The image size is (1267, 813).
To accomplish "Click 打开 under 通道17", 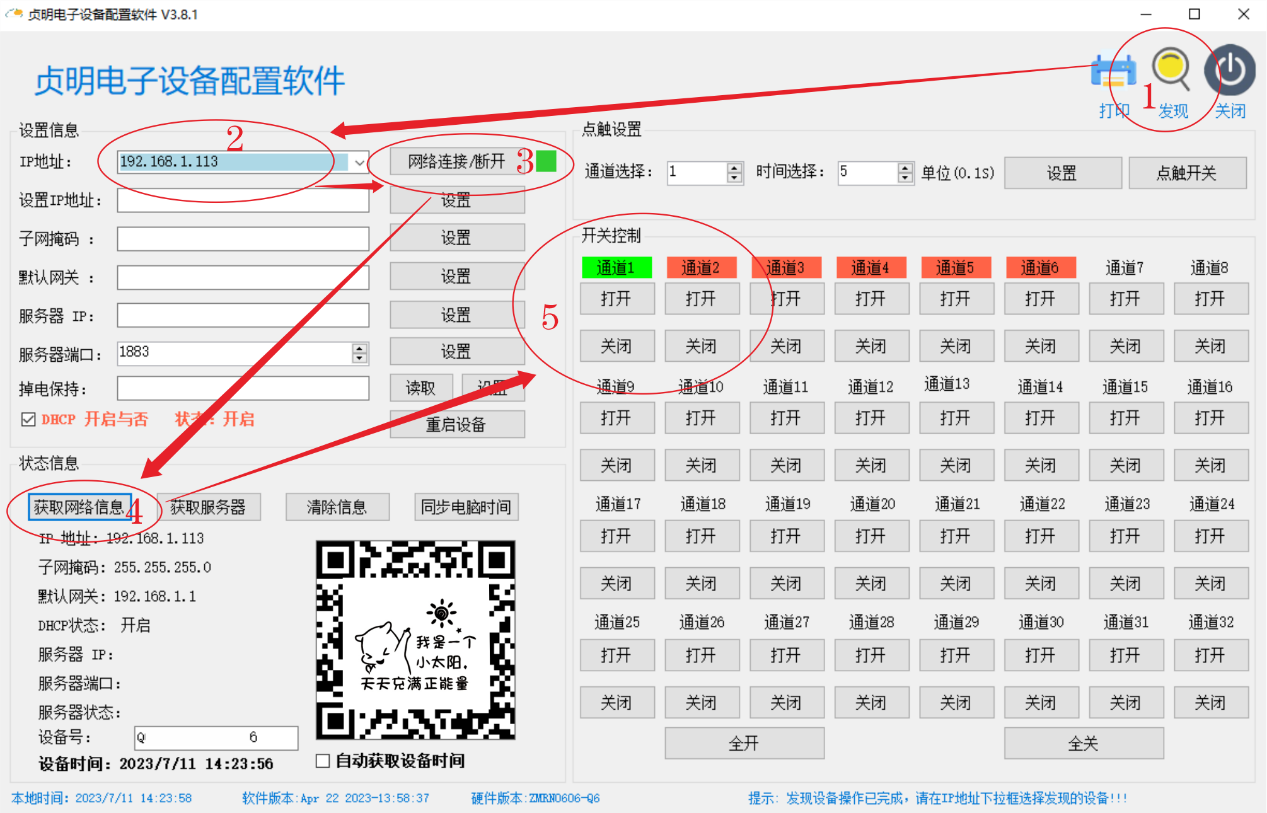I will (617, 536).
